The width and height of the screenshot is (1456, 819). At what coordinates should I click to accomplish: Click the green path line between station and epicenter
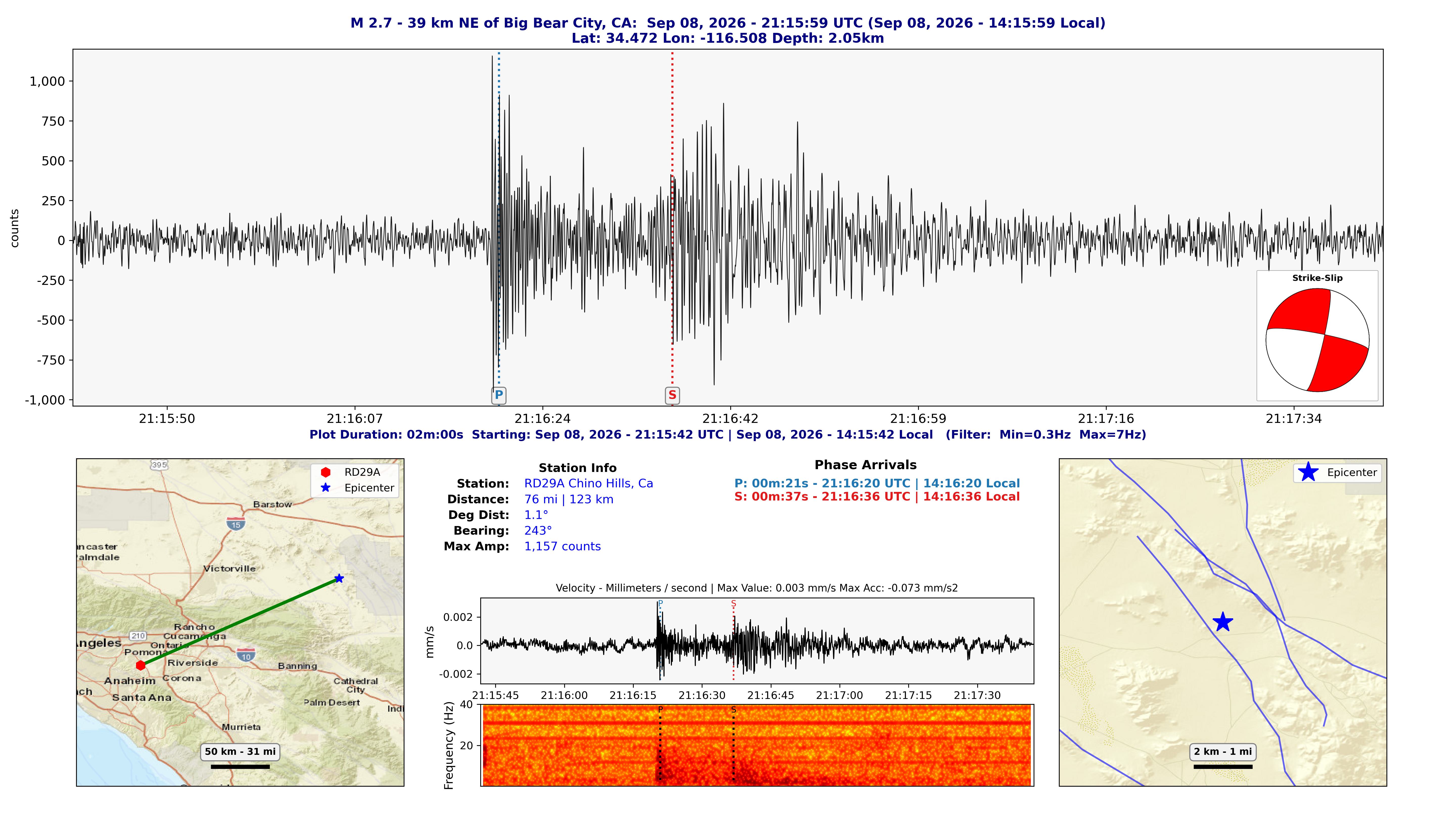(240, 622)
